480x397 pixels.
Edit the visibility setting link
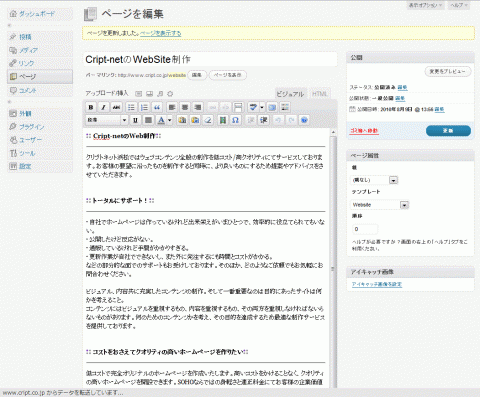(x=400, y=98)
